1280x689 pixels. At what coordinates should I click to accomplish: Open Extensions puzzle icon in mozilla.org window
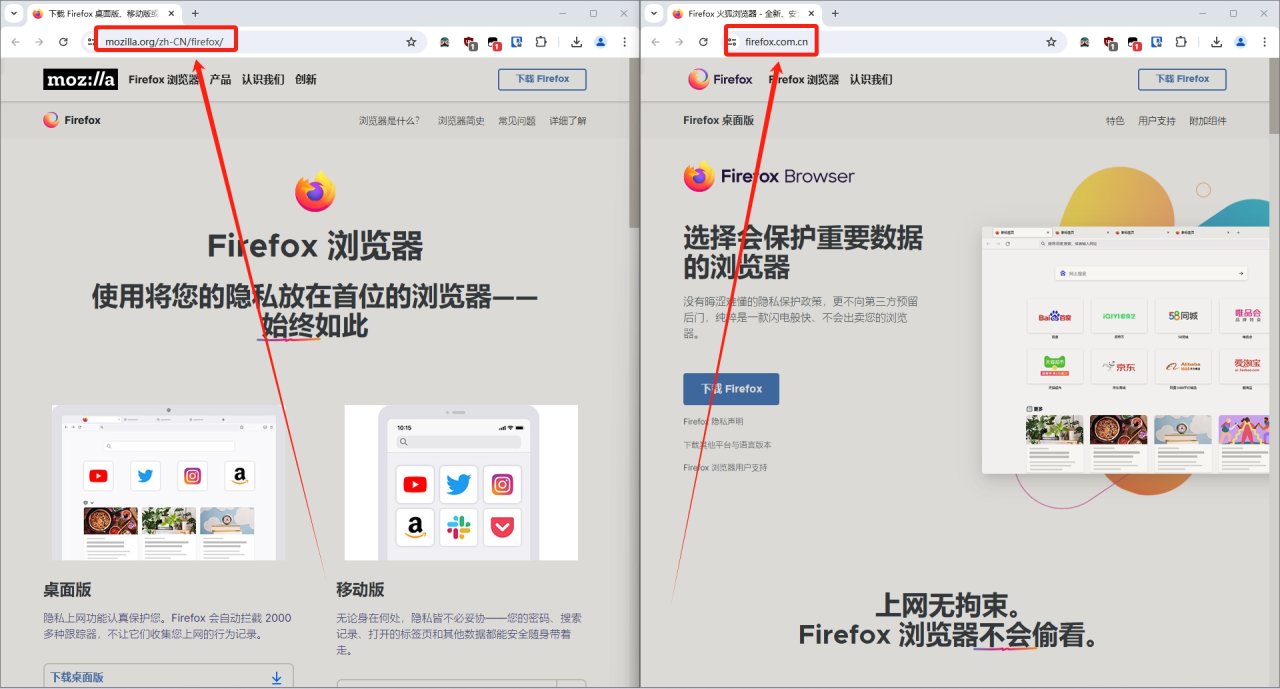(541, 42)
